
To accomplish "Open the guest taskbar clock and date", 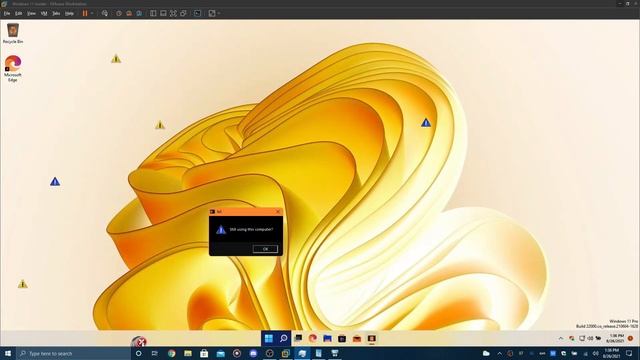I will click(615, 338).
